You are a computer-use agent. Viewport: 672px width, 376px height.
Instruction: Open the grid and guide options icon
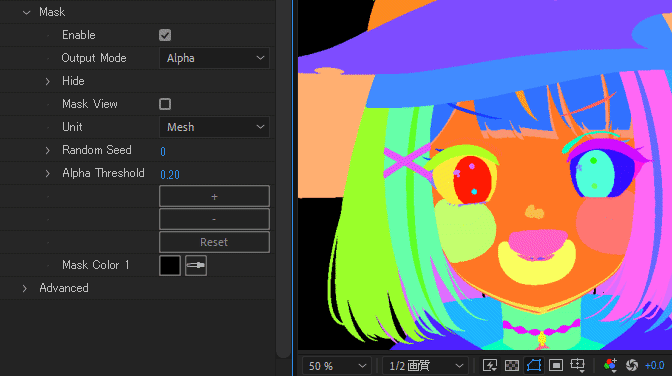click(578, 365)
